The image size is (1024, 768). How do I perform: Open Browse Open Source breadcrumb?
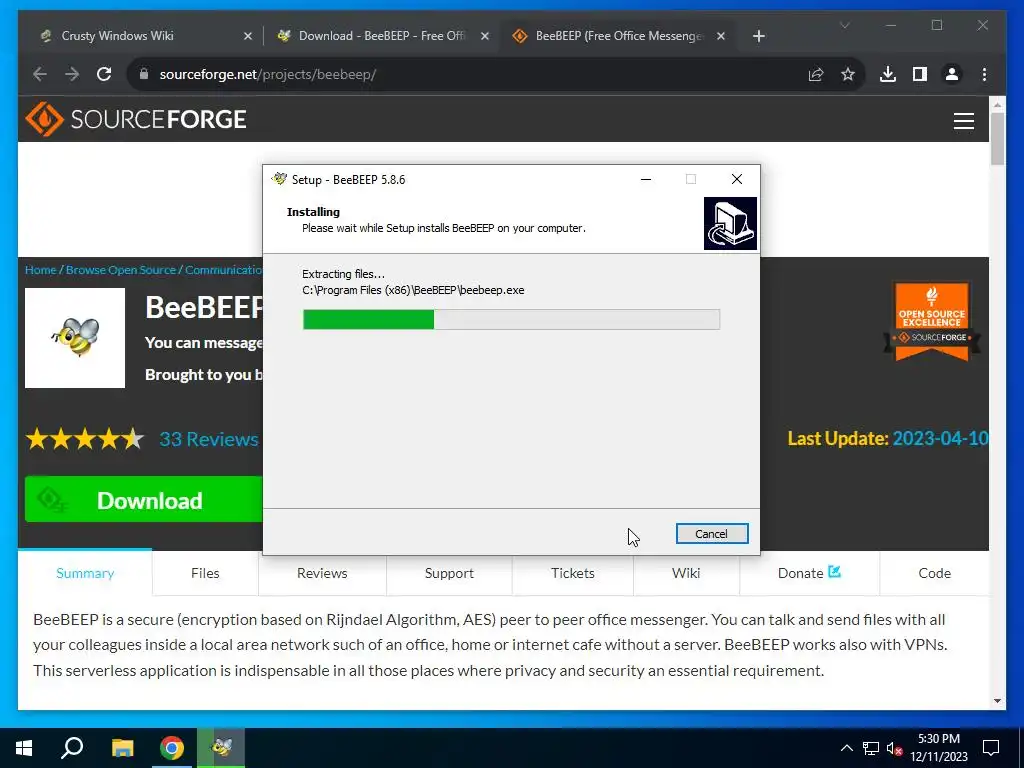[x=121, y=270]
